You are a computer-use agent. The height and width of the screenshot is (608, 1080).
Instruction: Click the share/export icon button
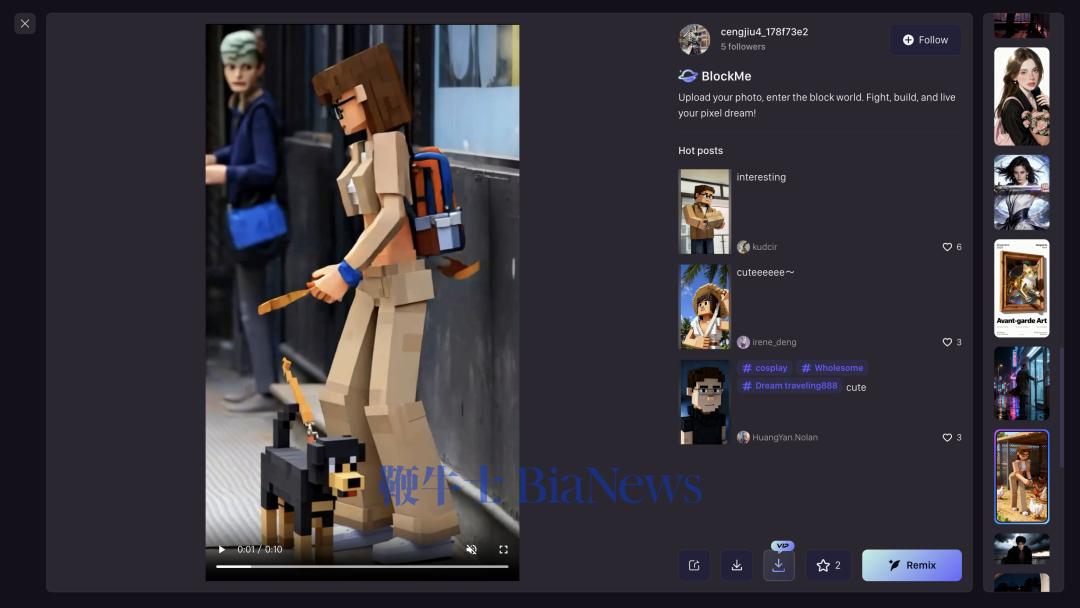pyautogui.click(x=694, y=566)
